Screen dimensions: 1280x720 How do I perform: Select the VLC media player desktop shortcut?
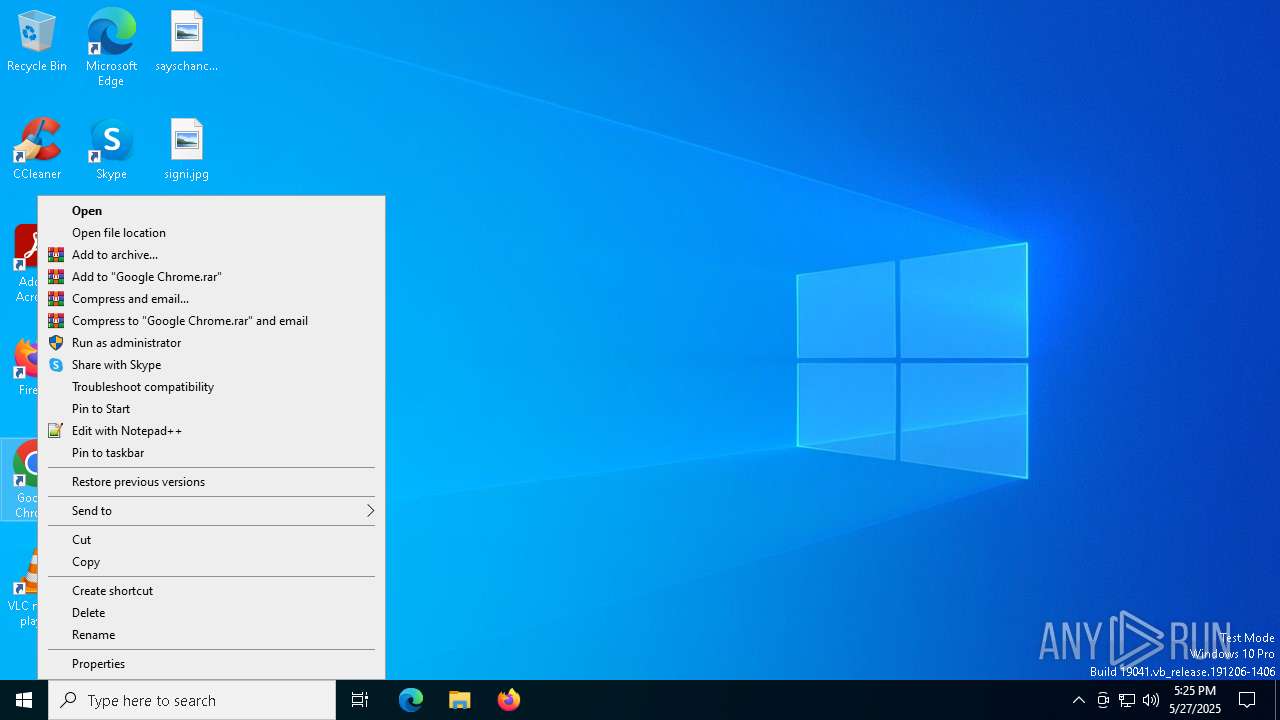coord(22,588)
